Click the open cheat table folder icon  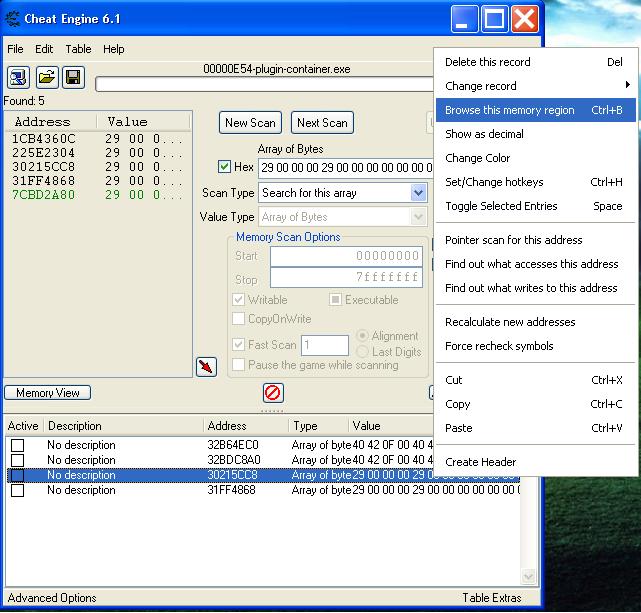47,77
